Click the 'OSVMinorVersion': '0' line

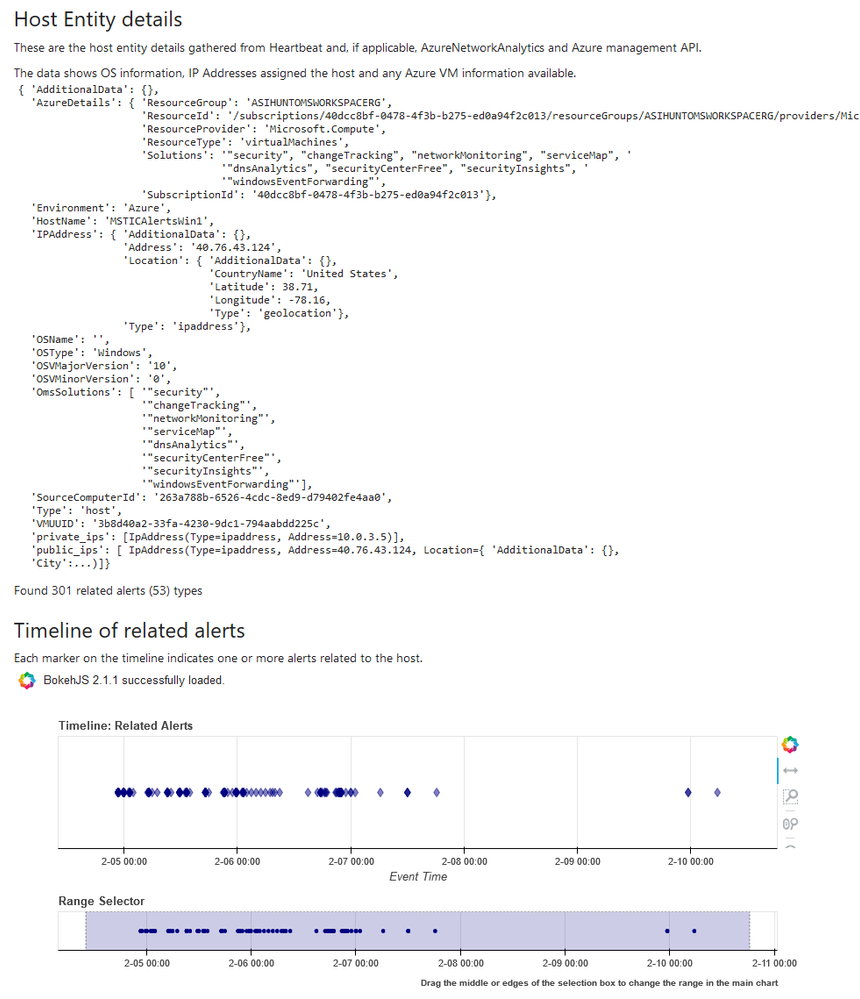click(x=101, y=379)
